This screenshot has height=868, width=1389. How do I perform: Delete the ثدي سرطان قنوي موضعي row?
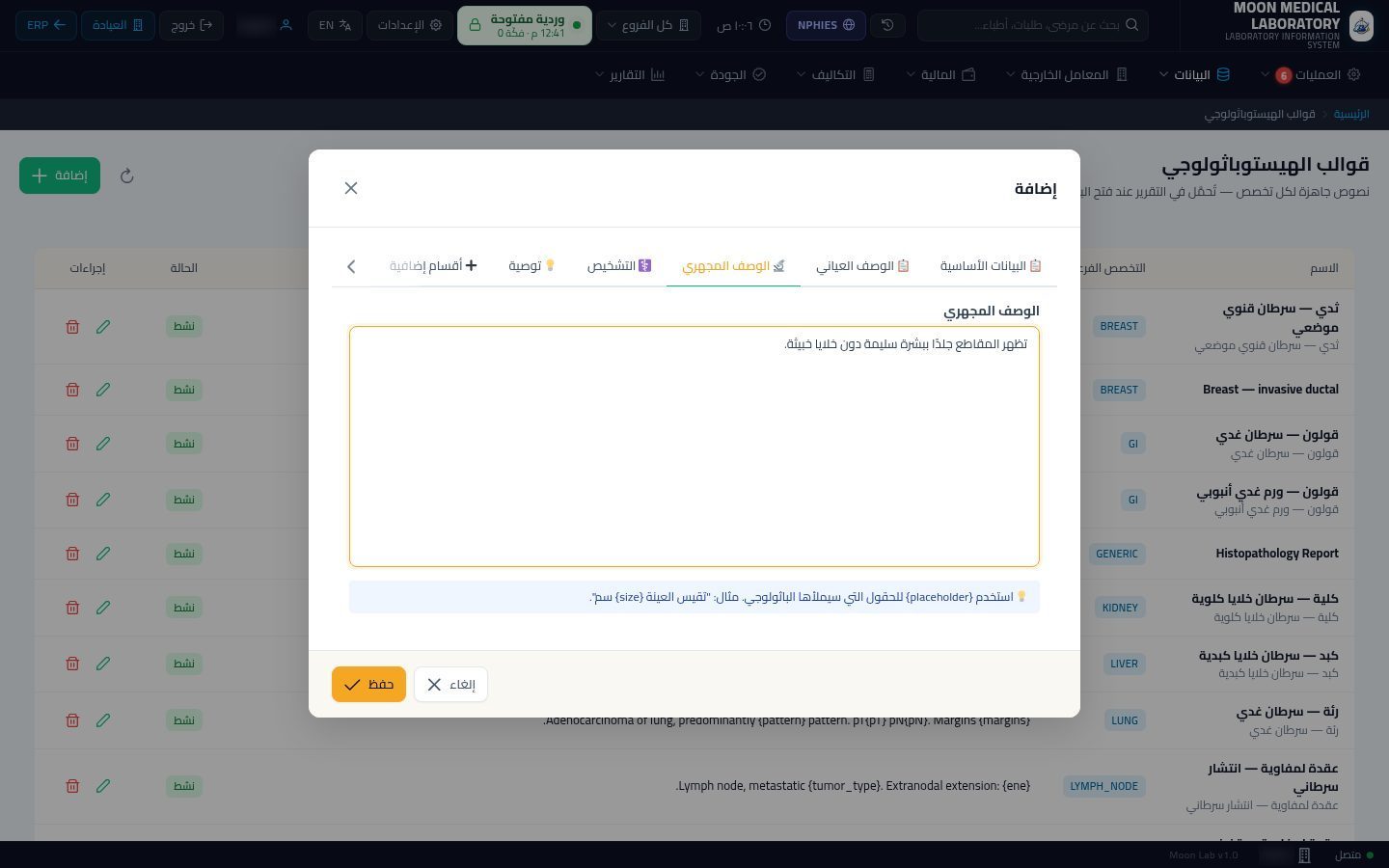[72, 327]
